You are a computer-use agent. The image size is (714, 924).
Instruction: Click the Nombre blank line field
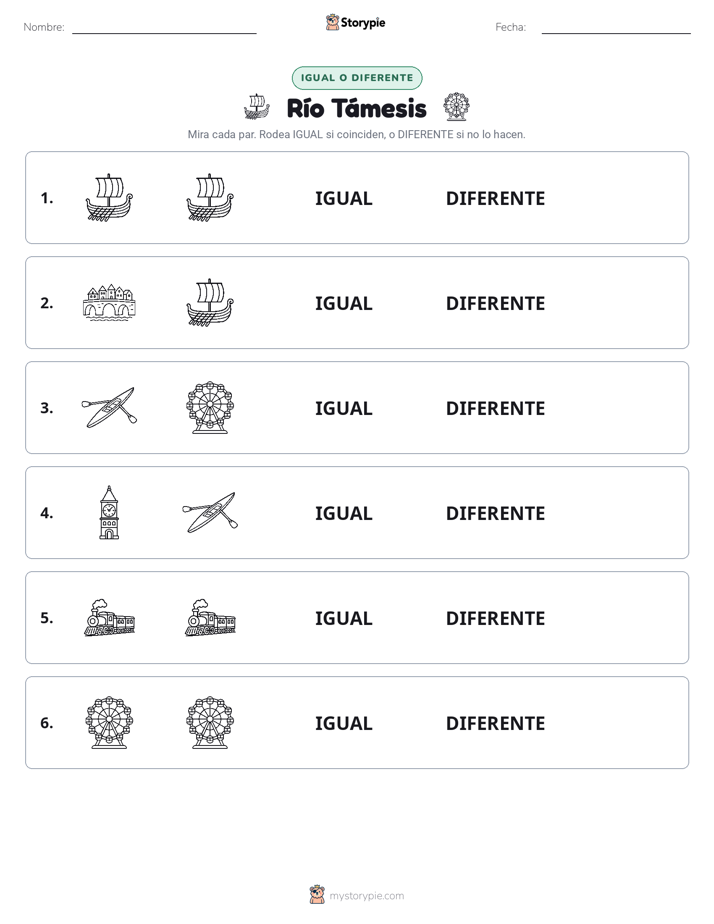(x=164, y=27)
